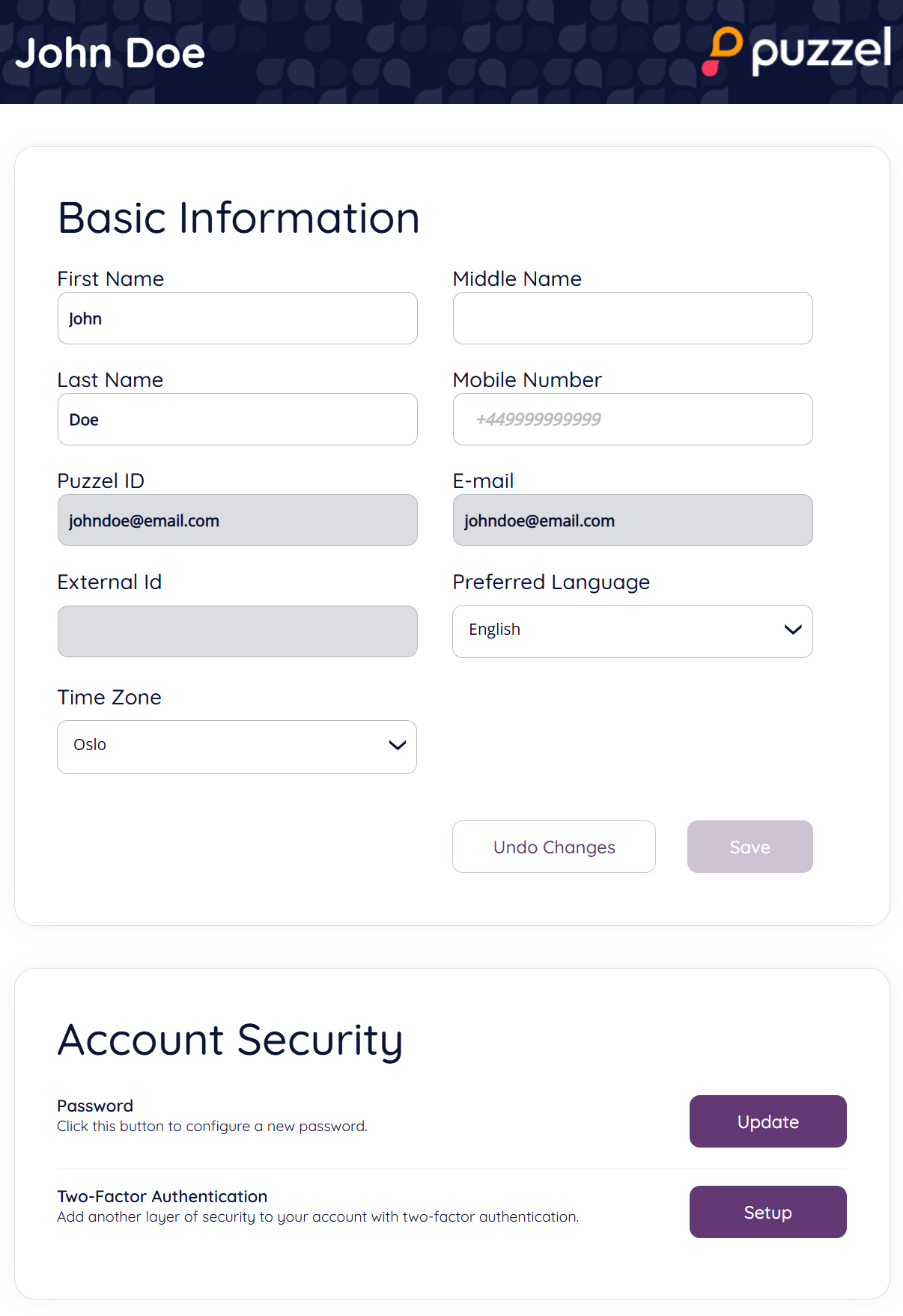Click the Puzzel logo icon

[722, 51]
